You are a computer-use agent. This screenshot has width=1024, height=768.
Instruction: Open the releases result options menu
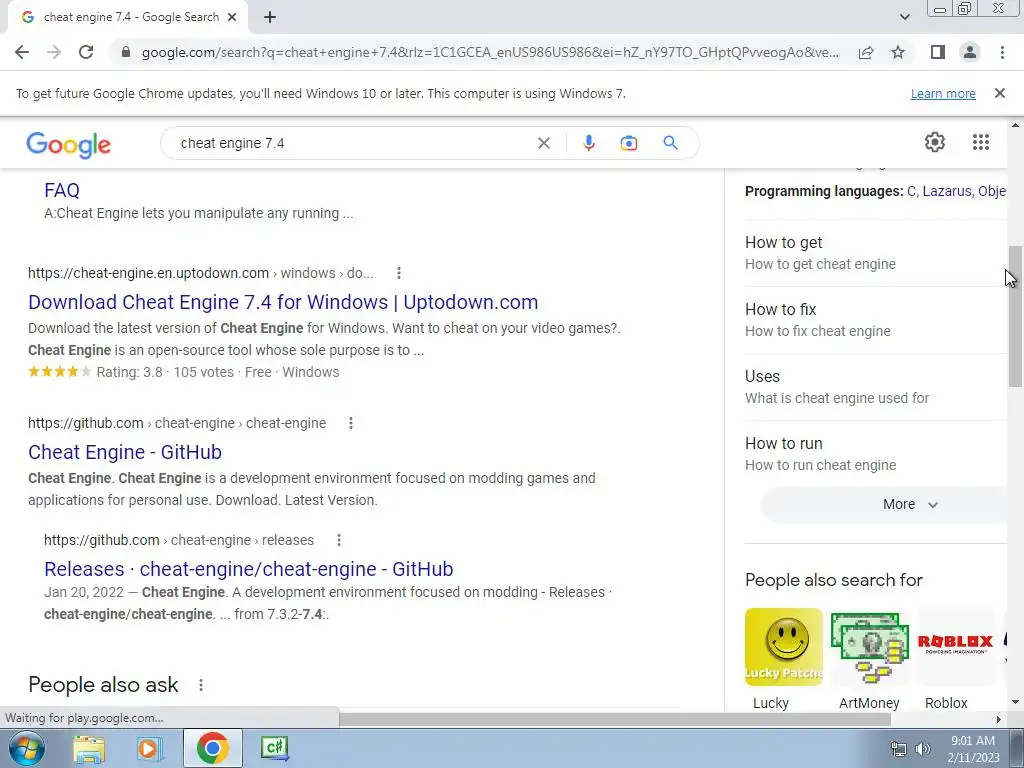[x=338, y=540]
